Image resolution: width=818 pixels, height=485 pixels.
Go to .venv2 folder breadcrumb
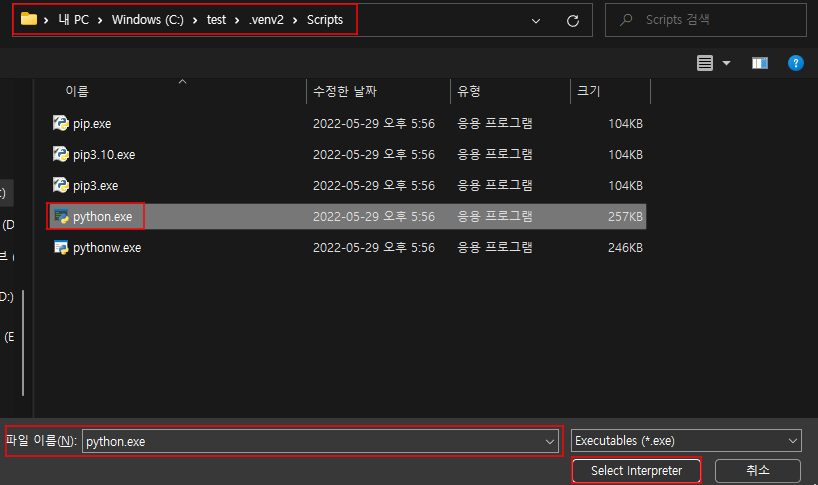(x=267, y=20)
